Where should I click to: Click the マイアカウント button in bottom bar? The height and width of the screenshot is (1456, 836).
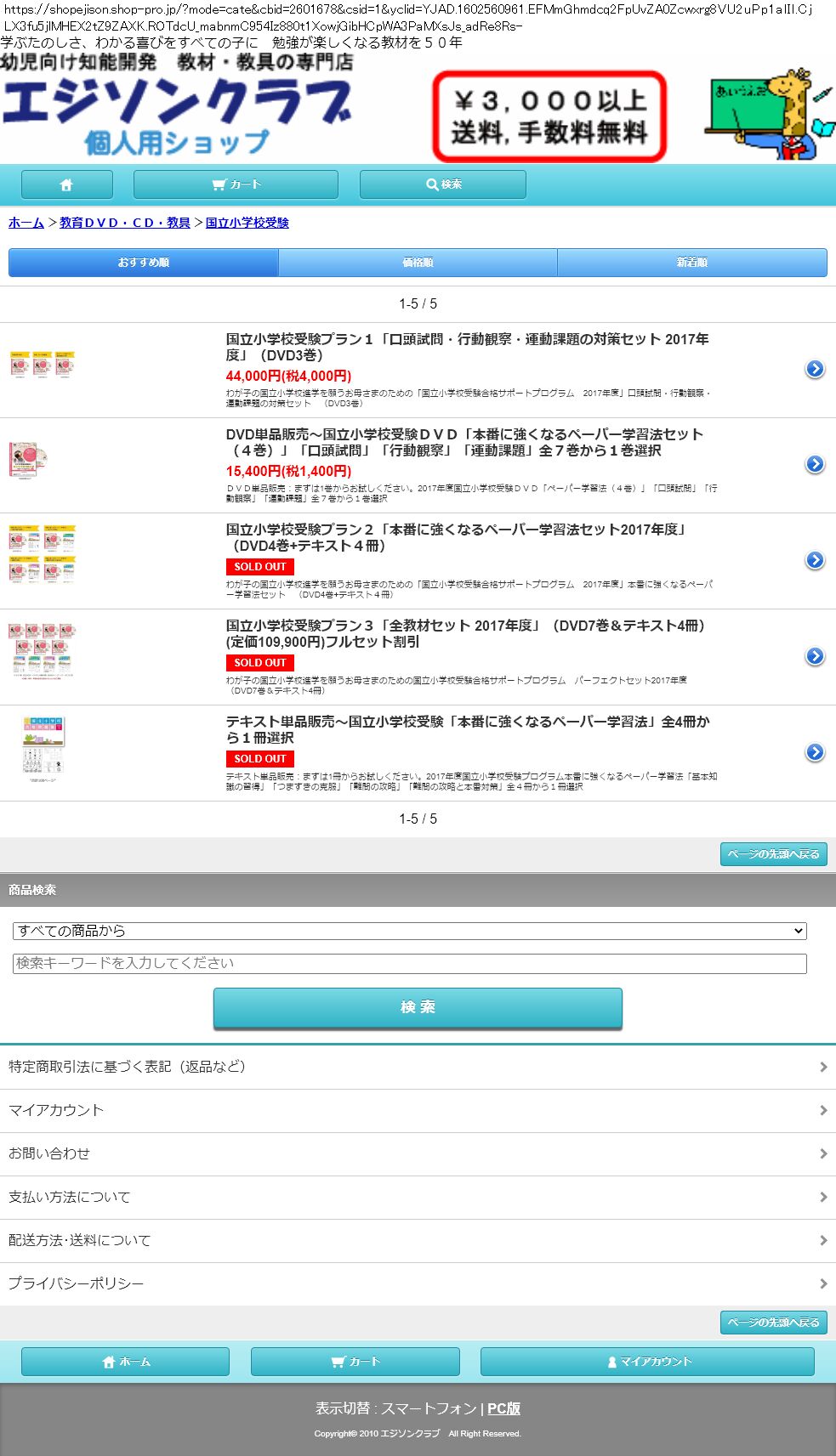(647, 1361)
